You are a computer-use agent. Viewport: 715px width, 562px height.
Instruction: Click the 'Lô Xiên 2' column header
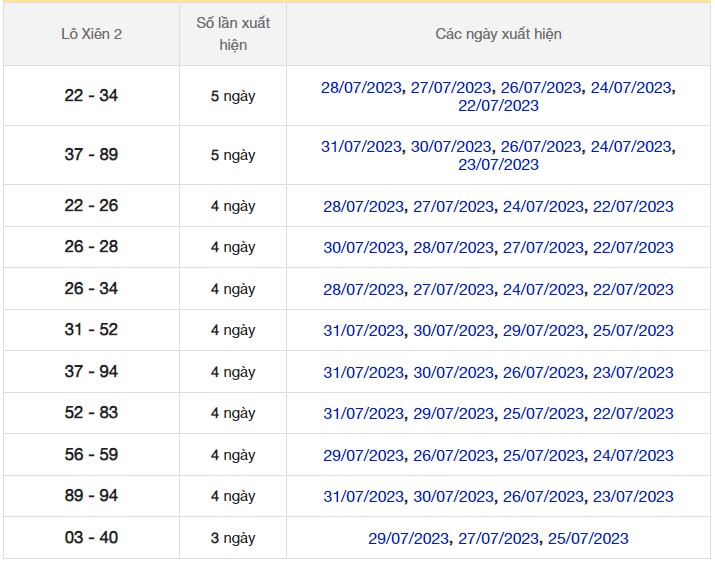click(x=91, y=34)
